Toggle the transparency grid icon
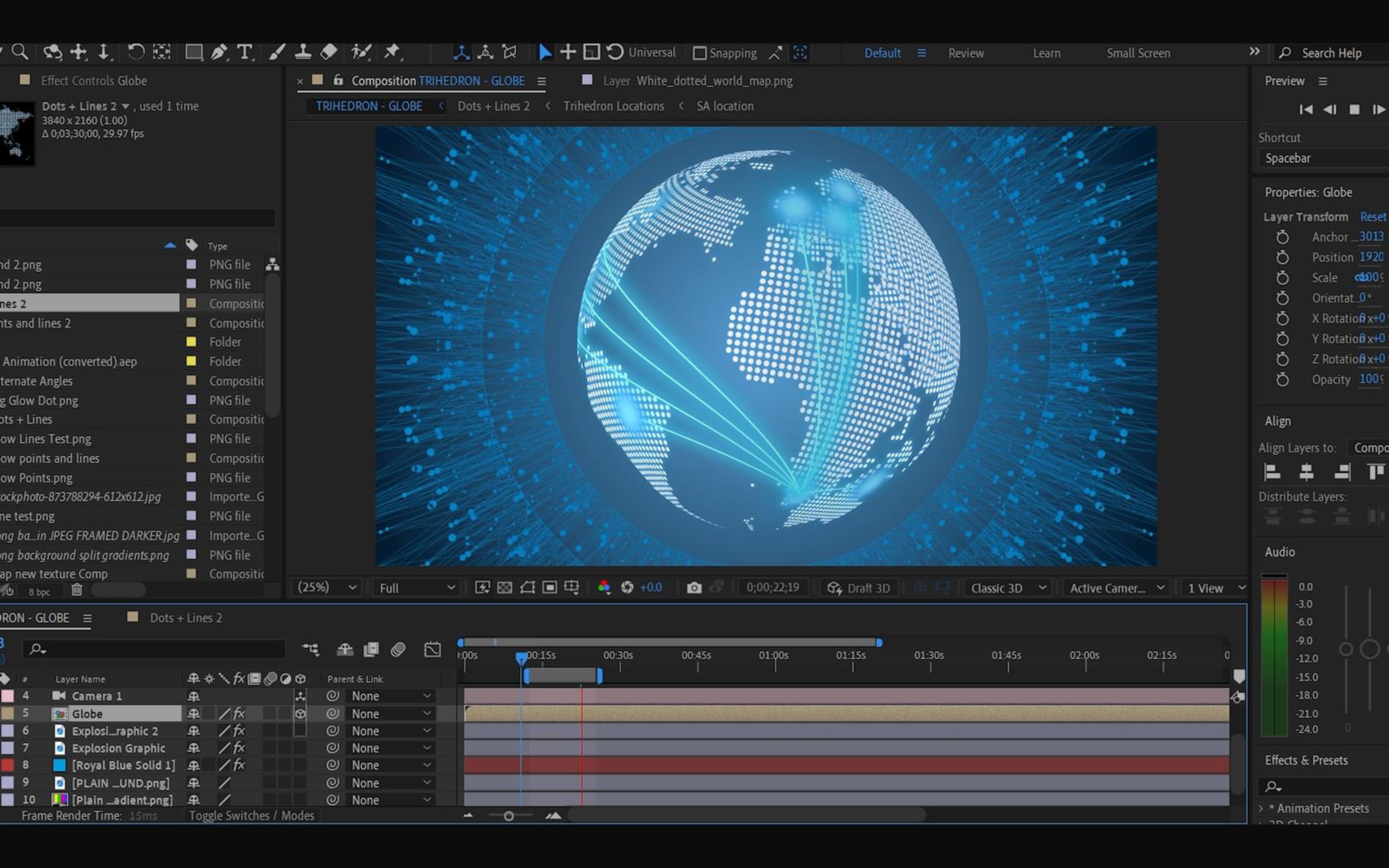Screen dimensions: 1389x868 505,587
